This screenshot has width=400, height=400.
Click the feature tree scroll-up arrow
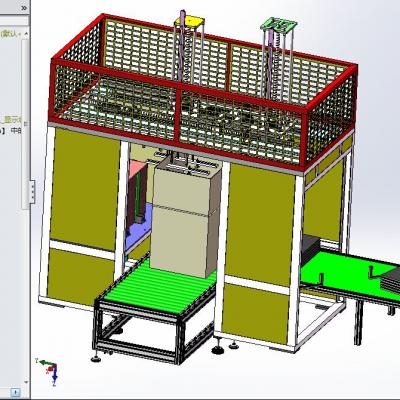point(26,34)
